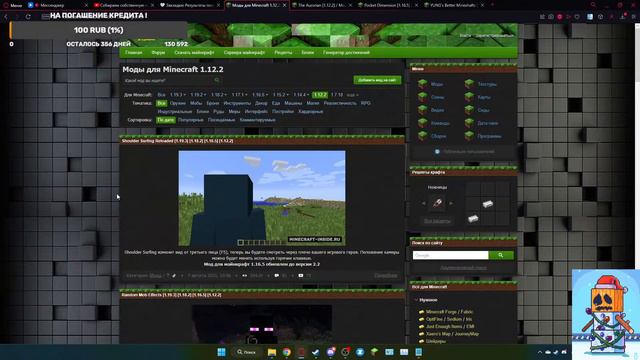Click the magnifier icon in mod search field
The width and height of the screenshot is (640, 360).
tap(217, 80)
